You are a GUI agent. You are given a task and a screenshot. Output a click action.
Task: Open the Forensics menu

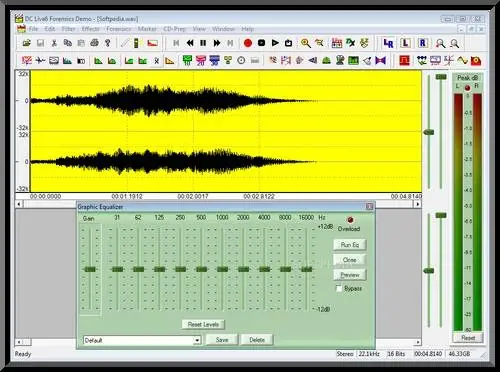(x=119, y=29)
